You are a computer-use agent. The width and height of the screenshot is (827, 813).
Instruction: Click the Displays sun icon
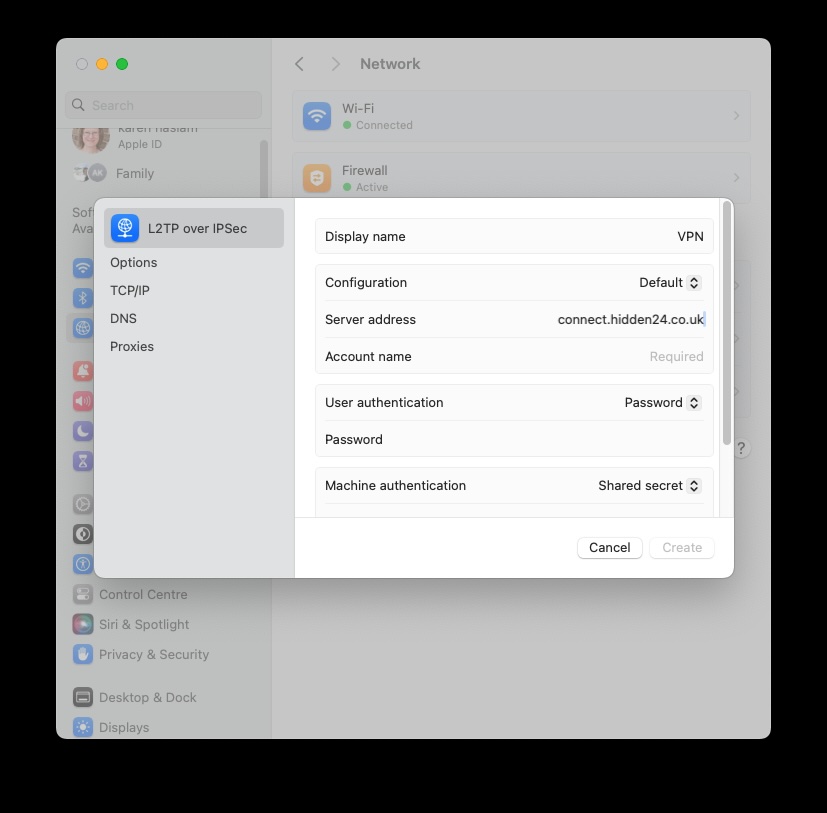[x=83, y=727]
